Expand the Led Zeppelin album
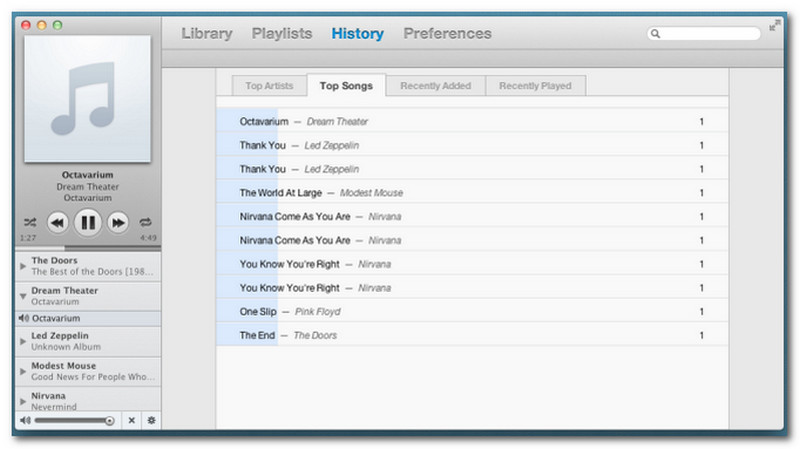 (23, 341)
